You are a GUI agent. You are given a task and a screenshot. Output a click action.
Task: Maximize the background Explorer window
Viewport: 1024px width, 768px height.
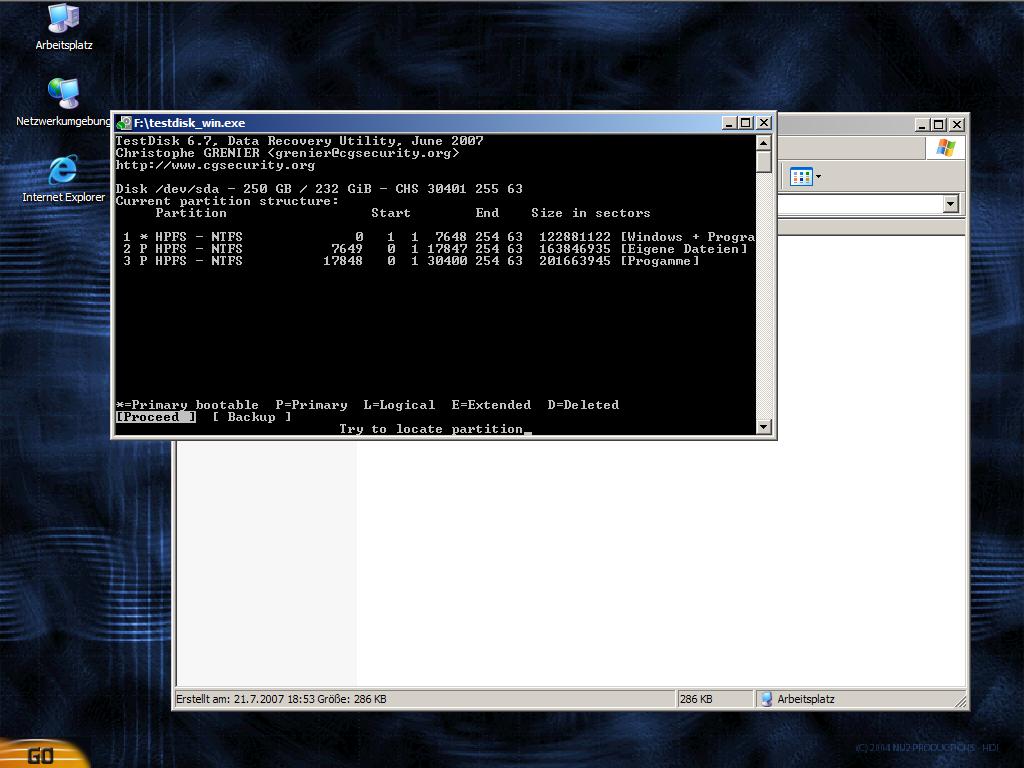point(938,125)
